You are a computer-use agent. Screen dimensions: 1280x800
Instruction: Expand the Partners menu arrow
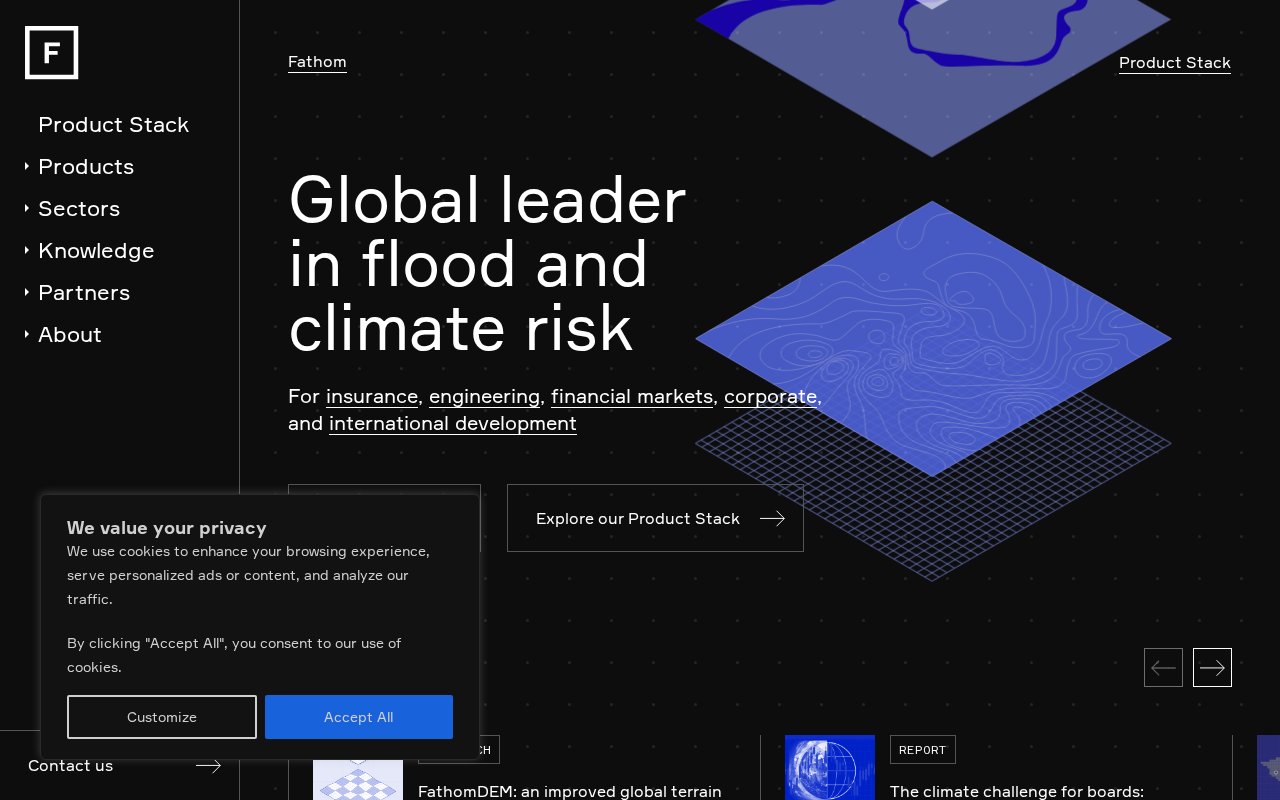tap(27, 292)
